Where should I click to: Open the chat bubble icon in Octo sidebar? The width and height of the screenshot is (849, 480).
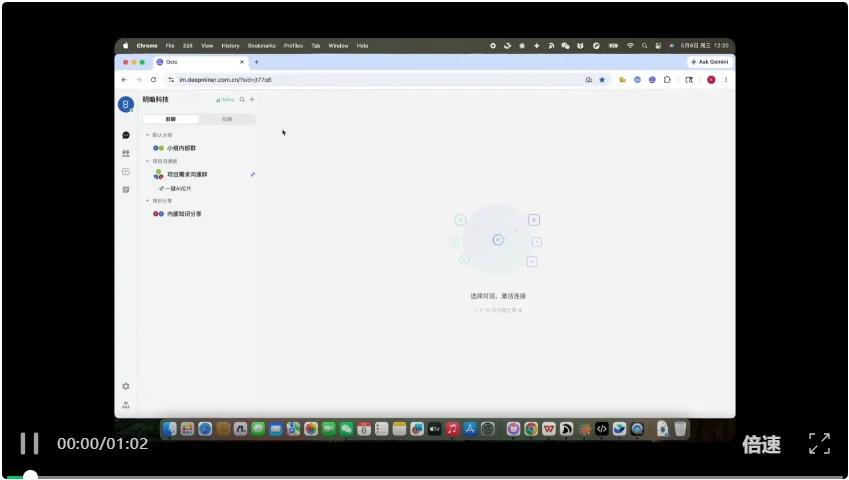click(126, 135)
